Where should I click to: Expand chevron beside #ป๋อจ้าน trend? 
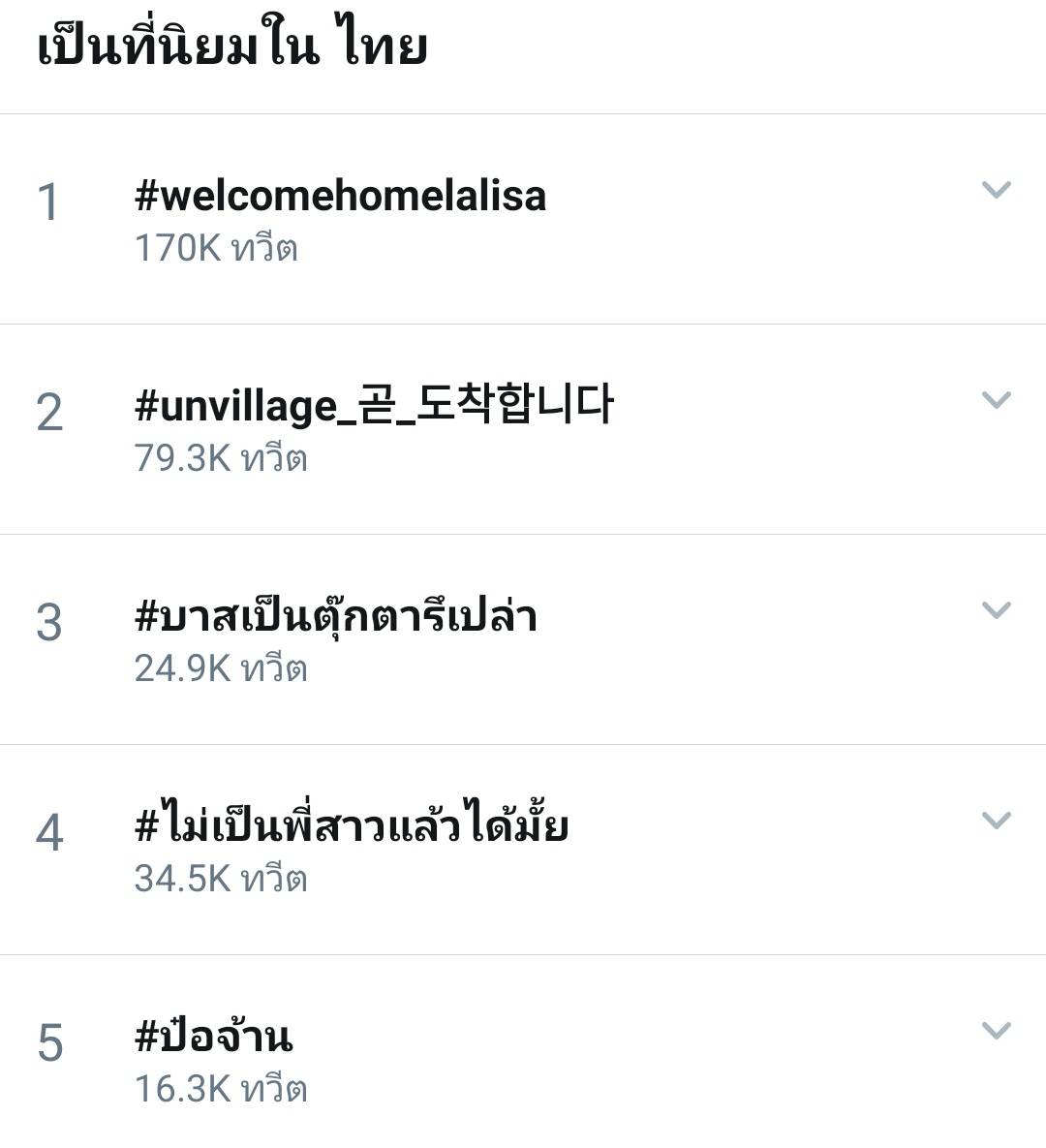[x=996, y=1030]
